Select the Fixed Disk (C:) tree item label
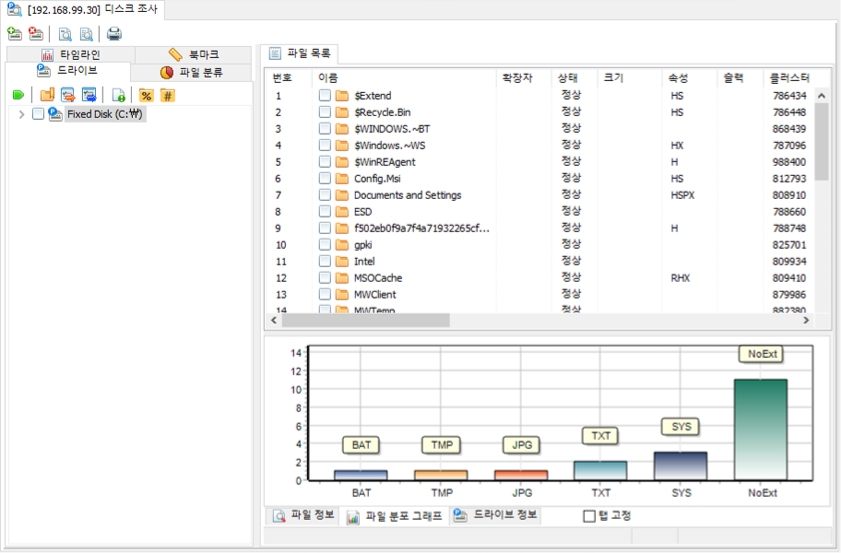The height and width of the screenshot is (553, 841). pos(105,114)
